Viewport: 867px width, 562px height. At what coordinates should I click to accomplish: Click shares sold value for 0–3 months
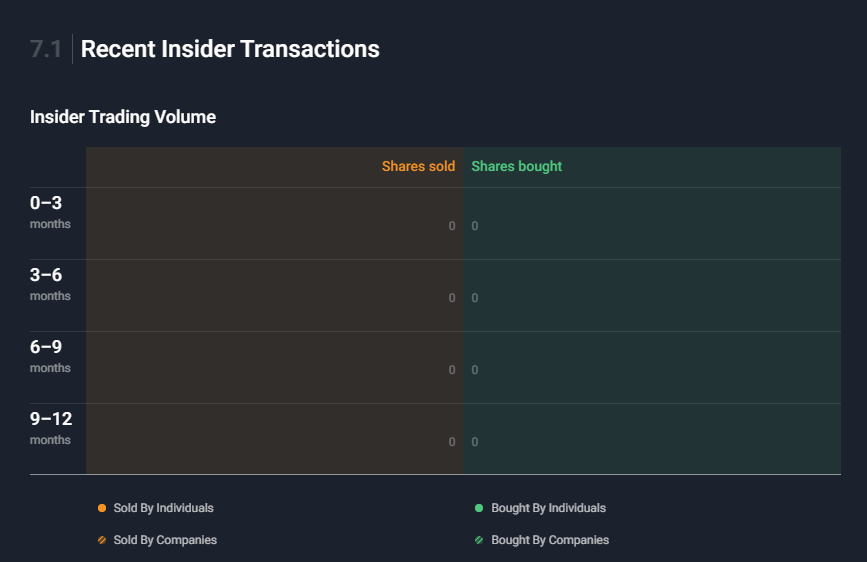point(452,226)
